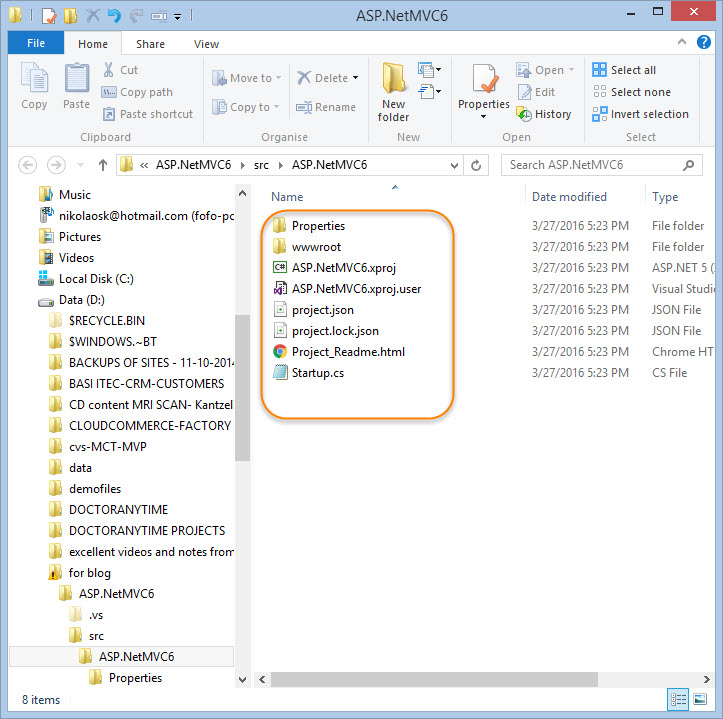Select the wwwroot folder in the file list
This screenshot has height=719, width=723.
[307, 247]
